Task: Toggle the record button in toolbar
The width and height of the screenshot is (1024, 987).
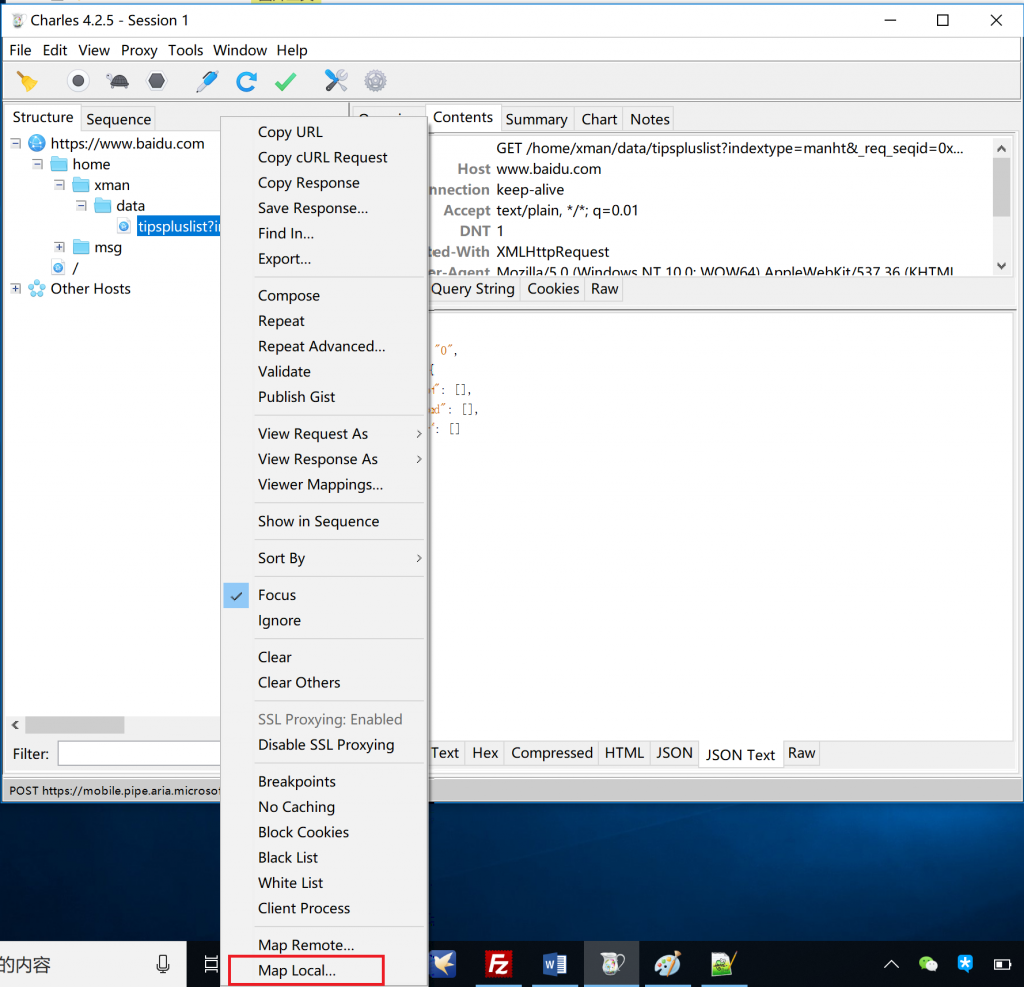Action: tap(78, 81)
